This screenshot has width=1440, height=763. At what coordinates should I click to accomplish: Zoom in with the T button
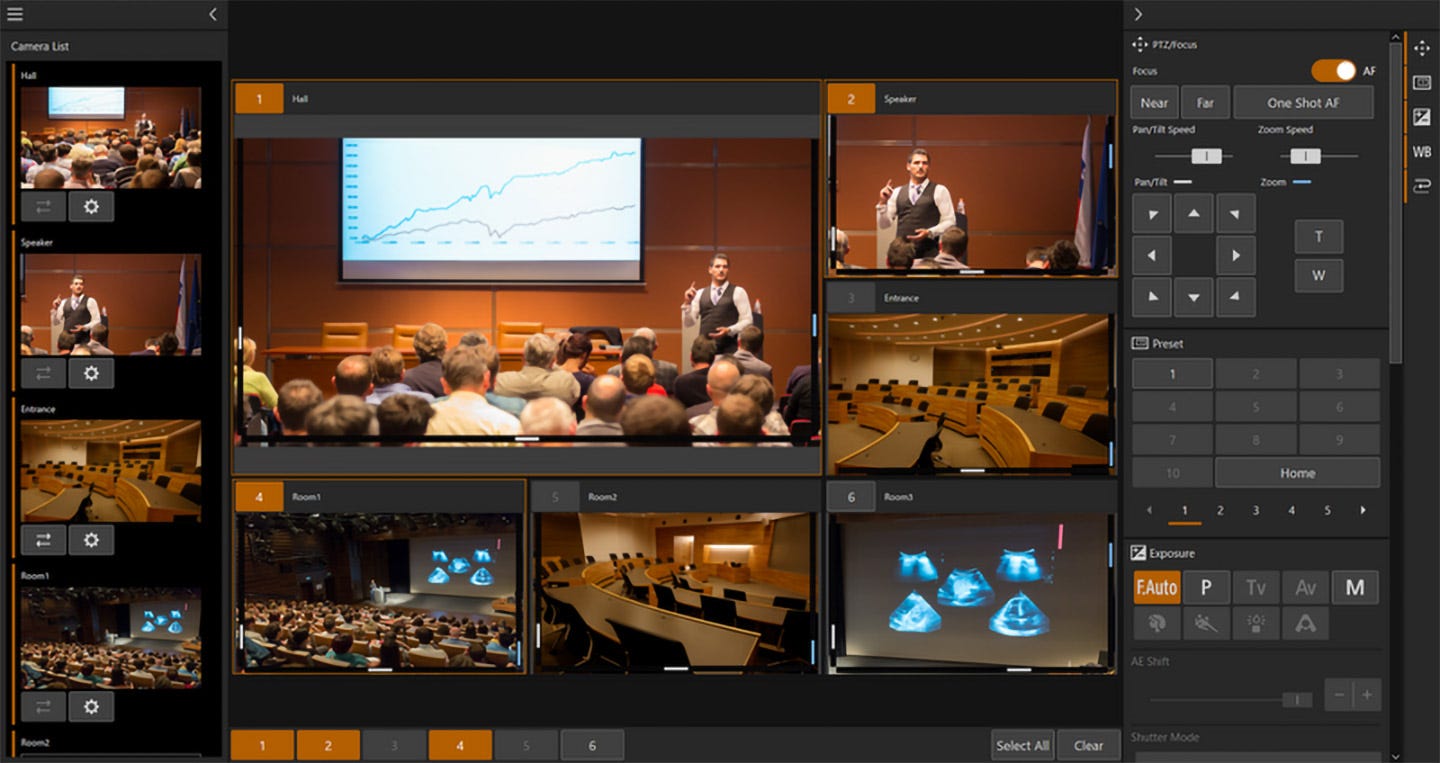(1319, 237)
